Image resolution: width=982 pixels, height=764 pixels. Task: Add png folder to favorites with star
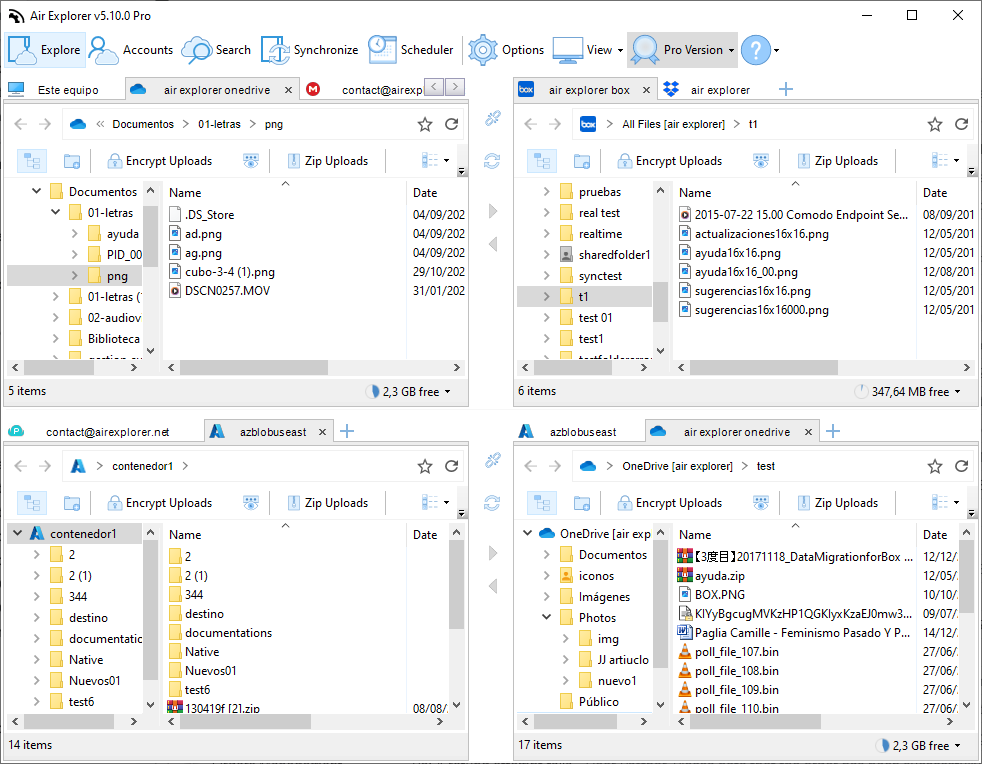[425, 124]
